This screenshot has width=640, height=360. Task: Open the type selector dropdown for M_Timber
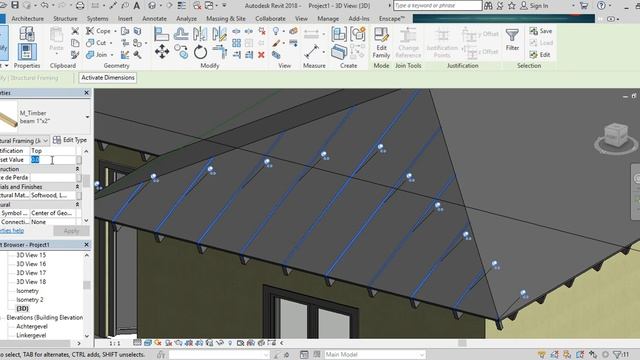point(87,117)
